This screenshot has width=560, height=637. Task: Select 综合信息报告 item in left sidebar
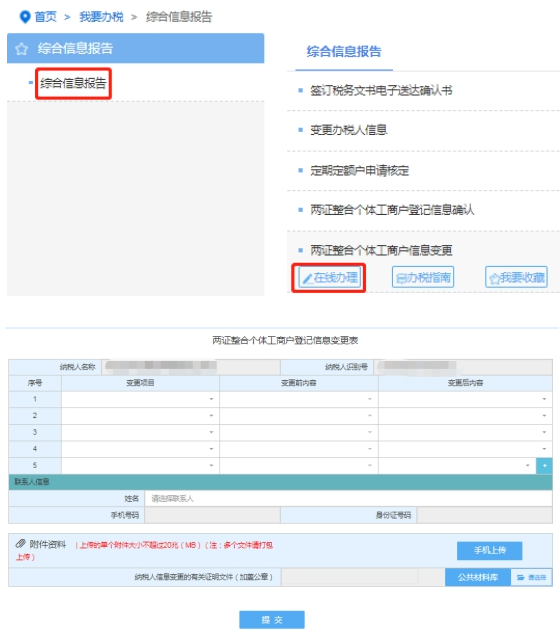tap(73, 83)
